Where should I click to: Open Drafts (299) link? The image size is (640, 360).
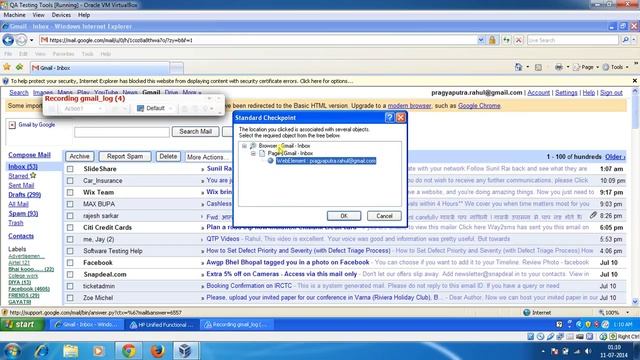click(24, 195)
